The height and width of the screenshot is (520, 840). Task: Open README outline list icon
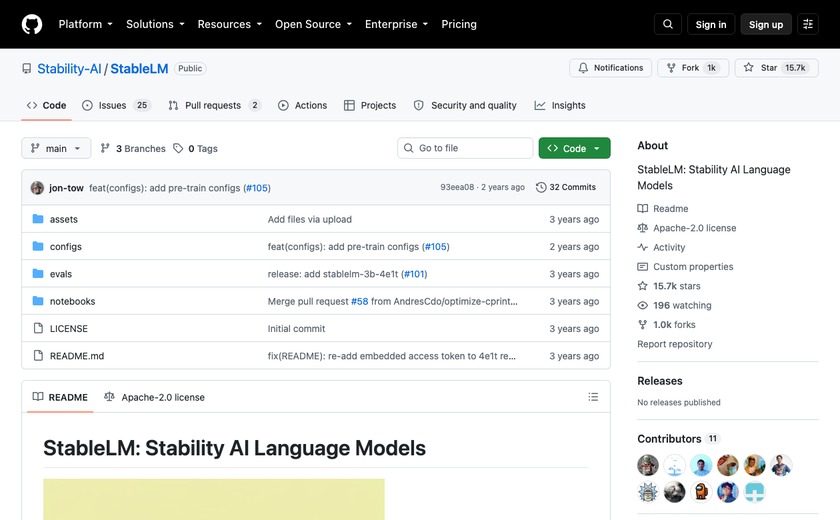coord(593,397)
